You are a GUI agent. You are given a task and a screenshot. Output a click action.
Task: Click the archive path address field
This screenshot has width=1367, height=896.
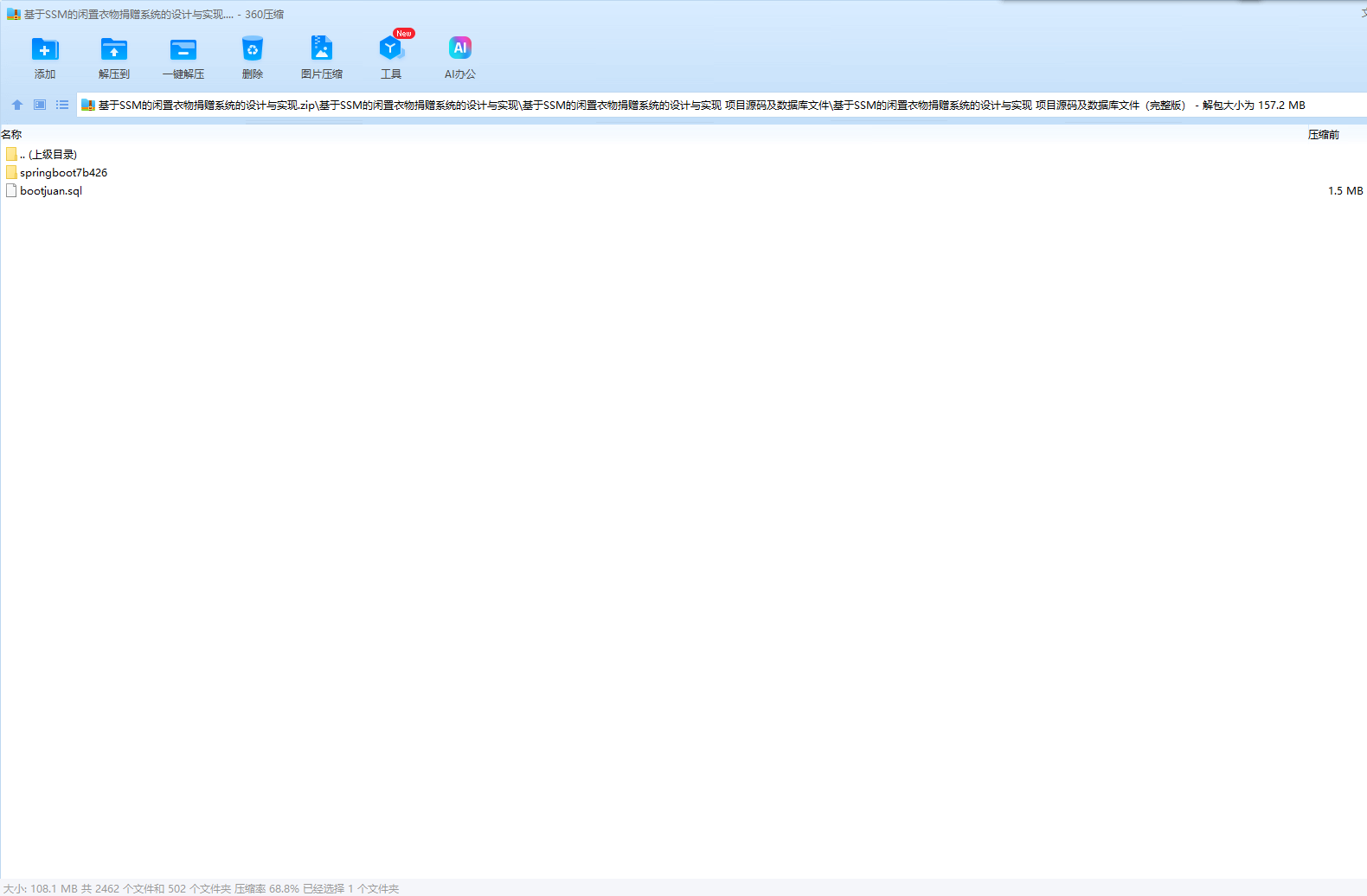722,106
